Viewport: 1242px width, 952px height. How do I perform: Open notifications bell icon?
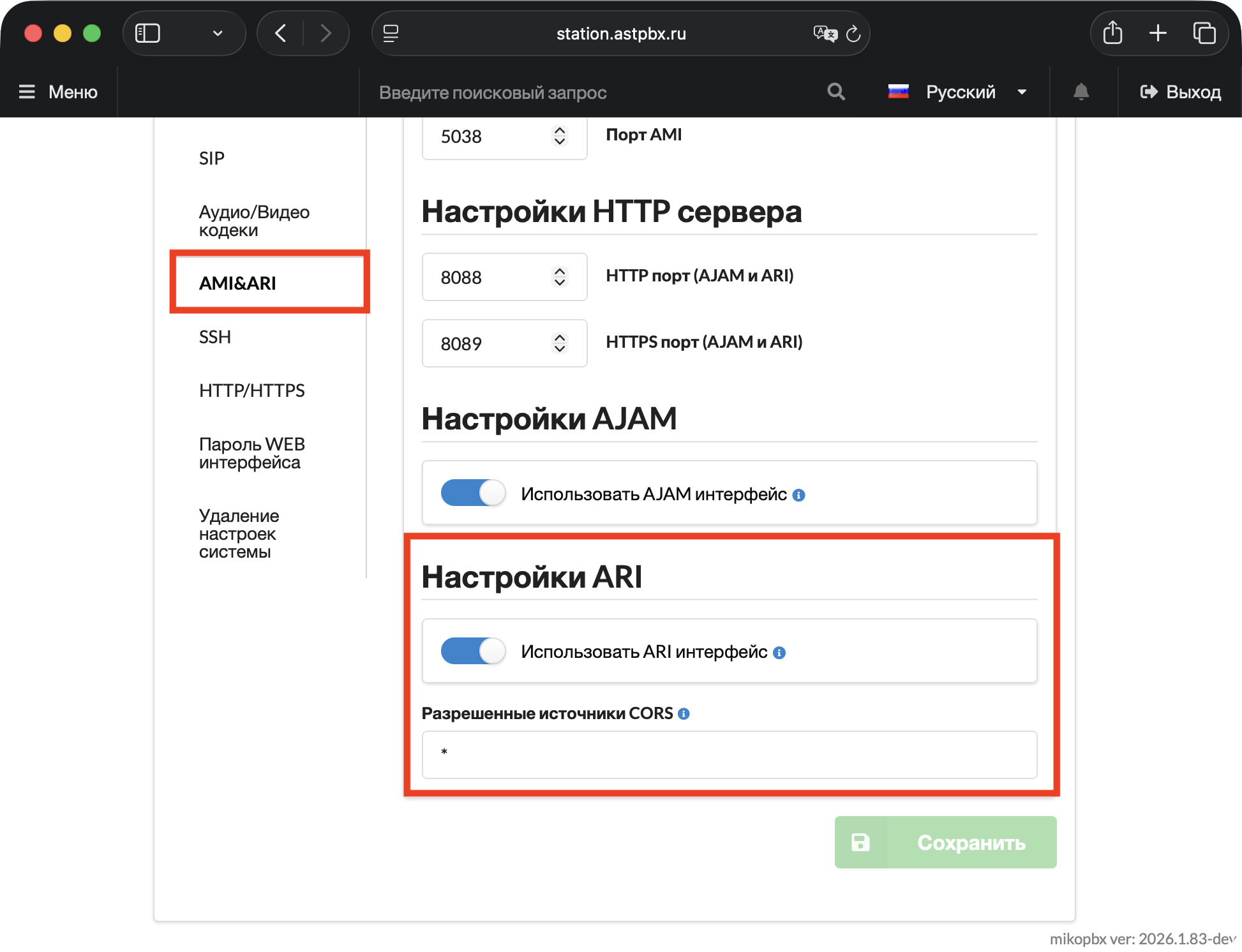click(1081, 92)
